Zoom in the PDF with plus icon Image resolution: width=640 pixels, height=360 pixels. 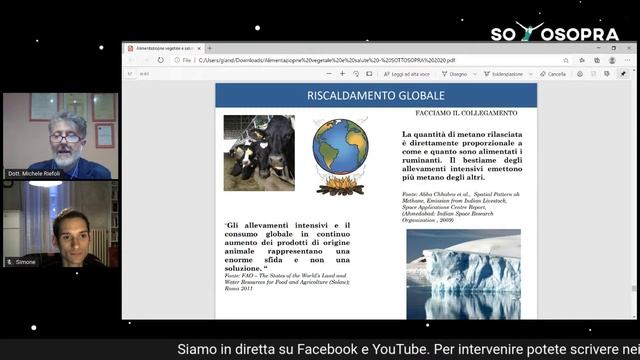pyautogui.click(x=342, y=74)
